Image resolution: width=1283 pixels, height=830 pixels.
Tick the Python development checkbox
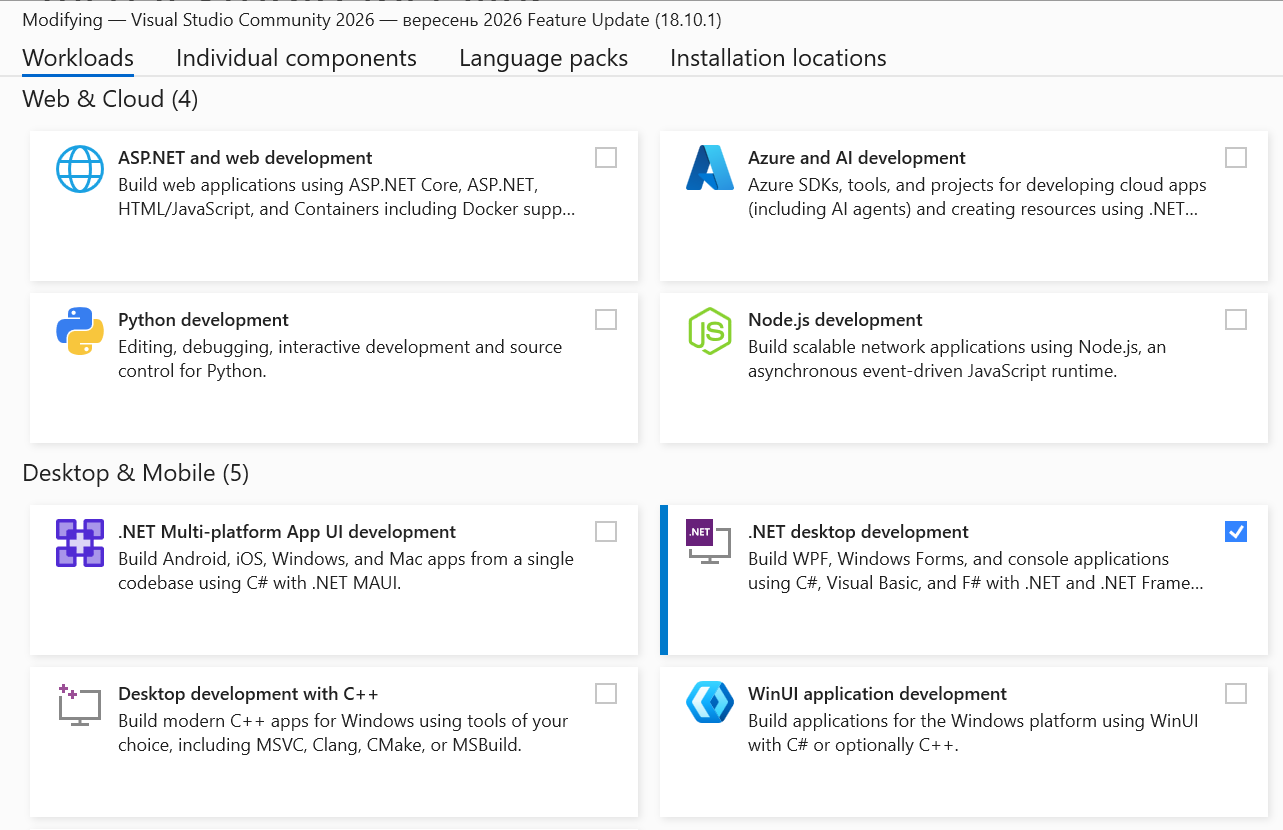tap(606, 319)
